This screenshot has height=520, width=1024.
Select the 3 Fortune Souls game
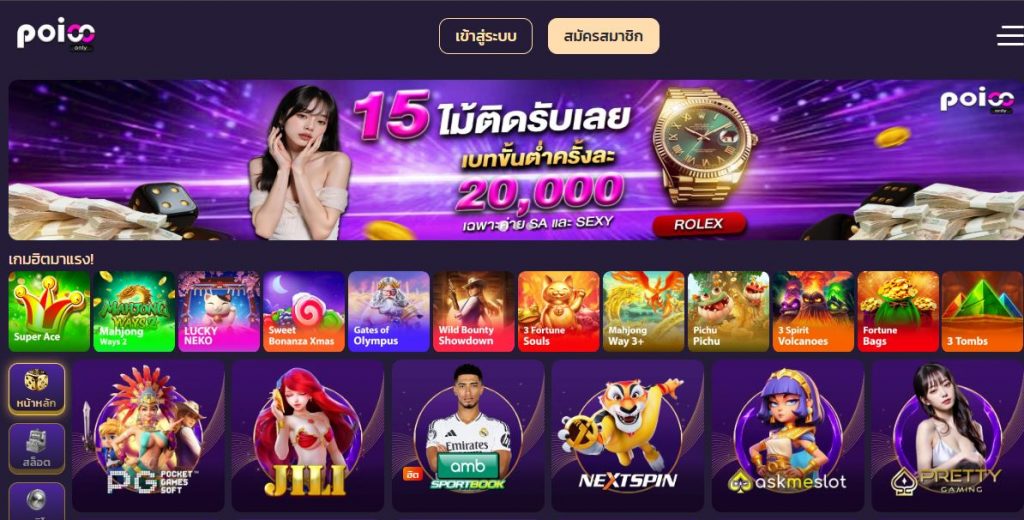[558, 312]
